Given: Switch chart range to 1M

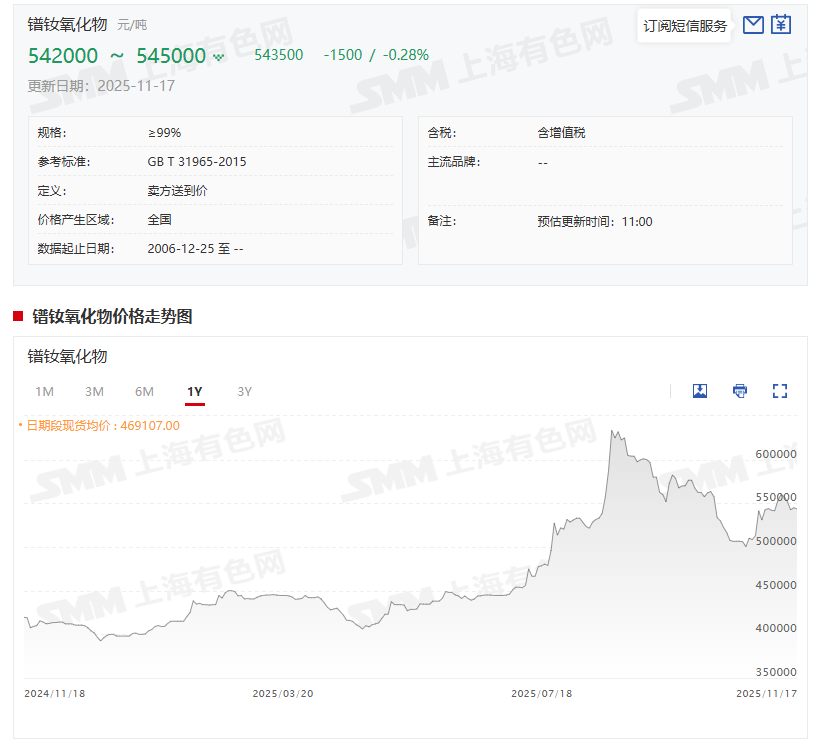Looking at the screenshot, I should pyautogui.click(x=44, y=392).
